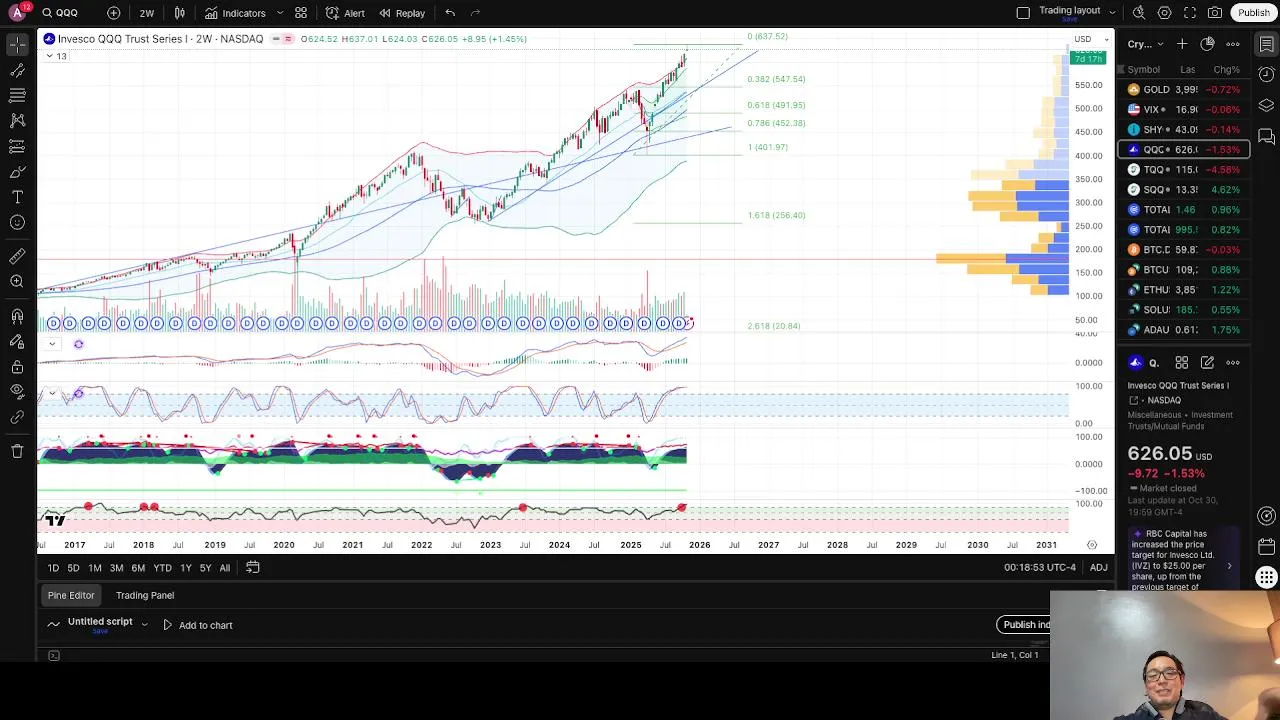
Task: Select the trend line drawing tool
Action: 17,70
